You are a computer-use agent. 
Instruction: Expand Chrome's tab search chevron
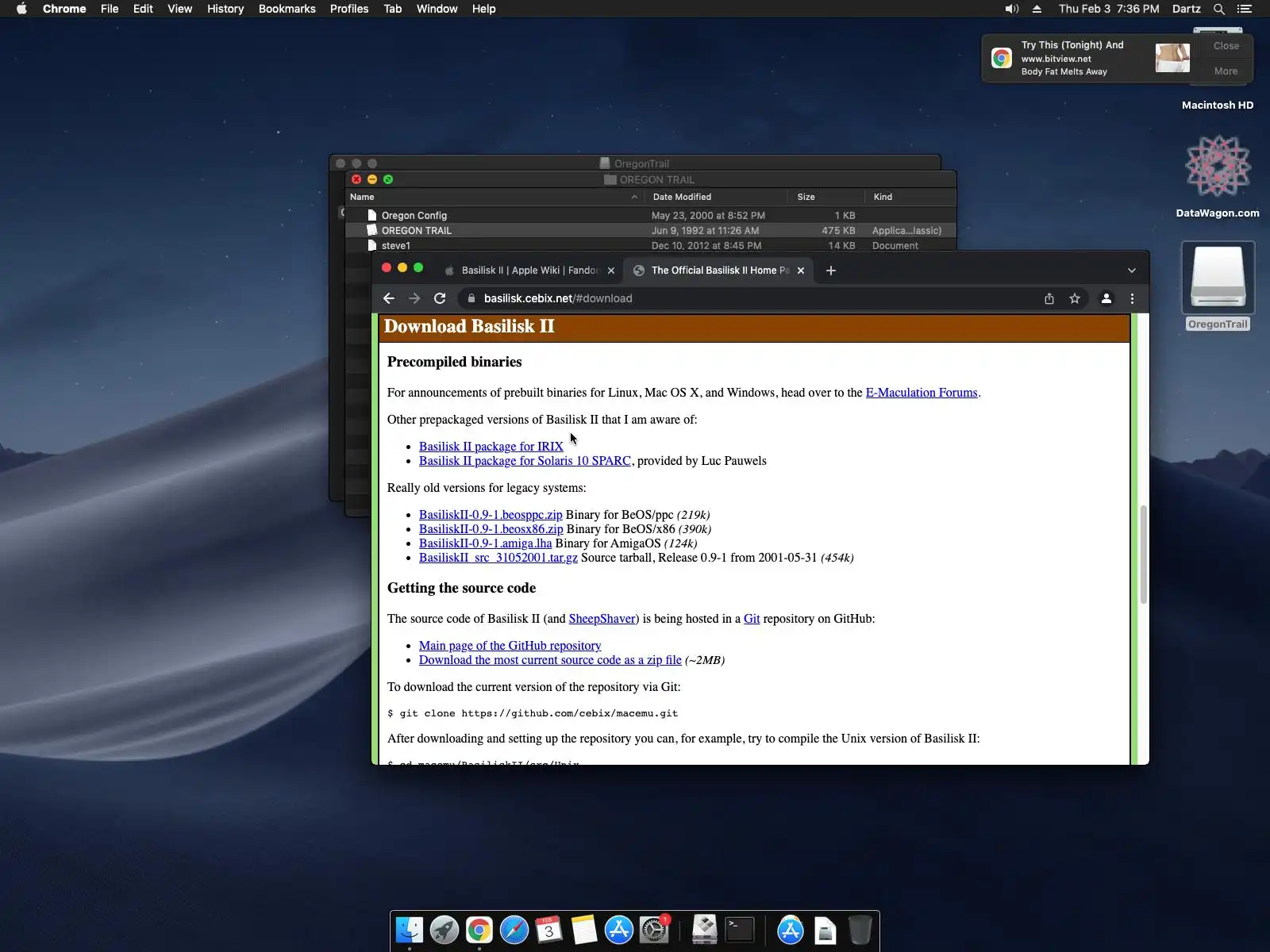click(x=1132, y=271)
